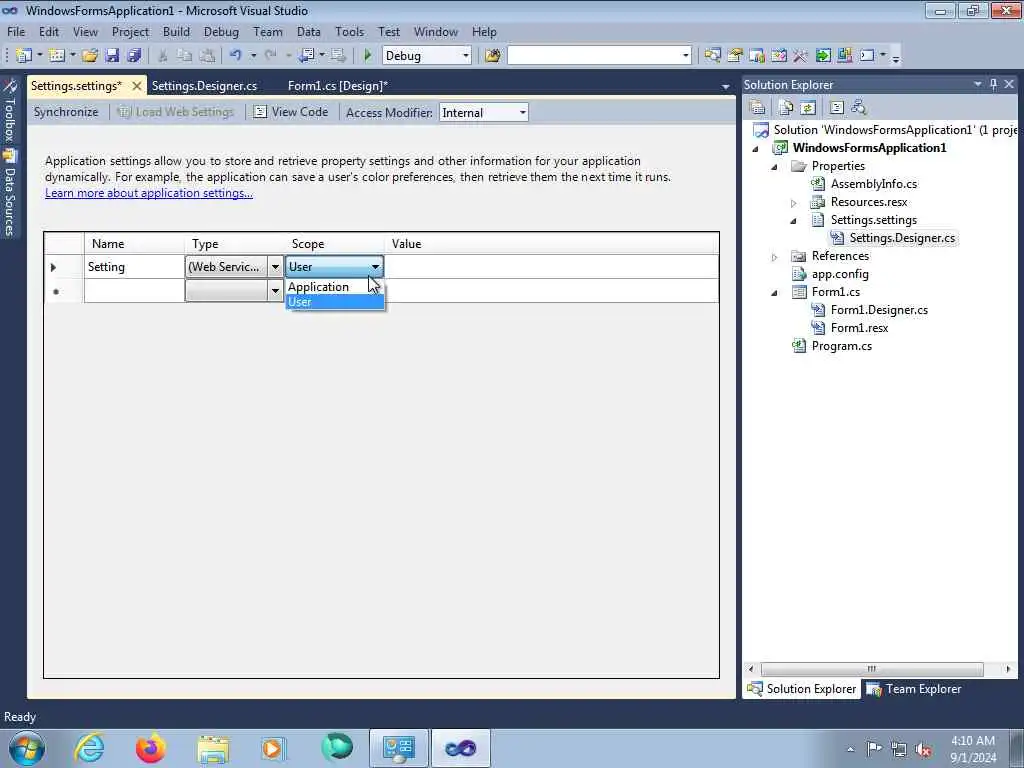
Task: Select app.config in Solution Explorer
Action: pyautogui.click(x=840, y=274)
